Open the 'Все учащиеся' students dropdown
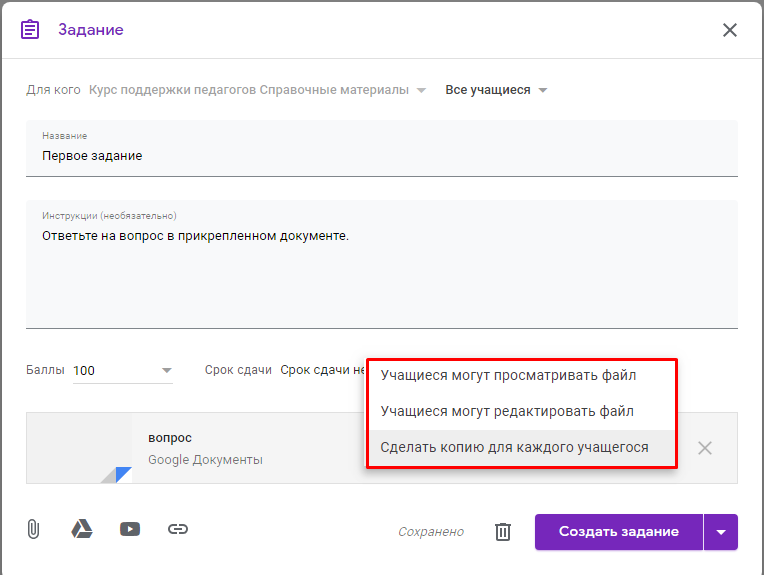This screenshot has height=575, width=764. pyautogui.click(x=496, y=90)
